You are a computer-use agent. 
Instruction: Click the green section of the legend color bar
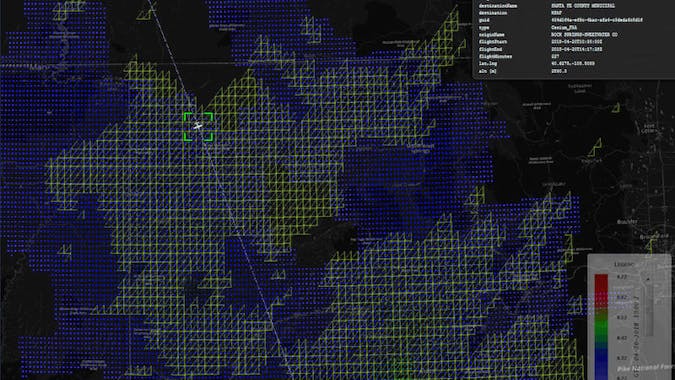click(601, 329)
